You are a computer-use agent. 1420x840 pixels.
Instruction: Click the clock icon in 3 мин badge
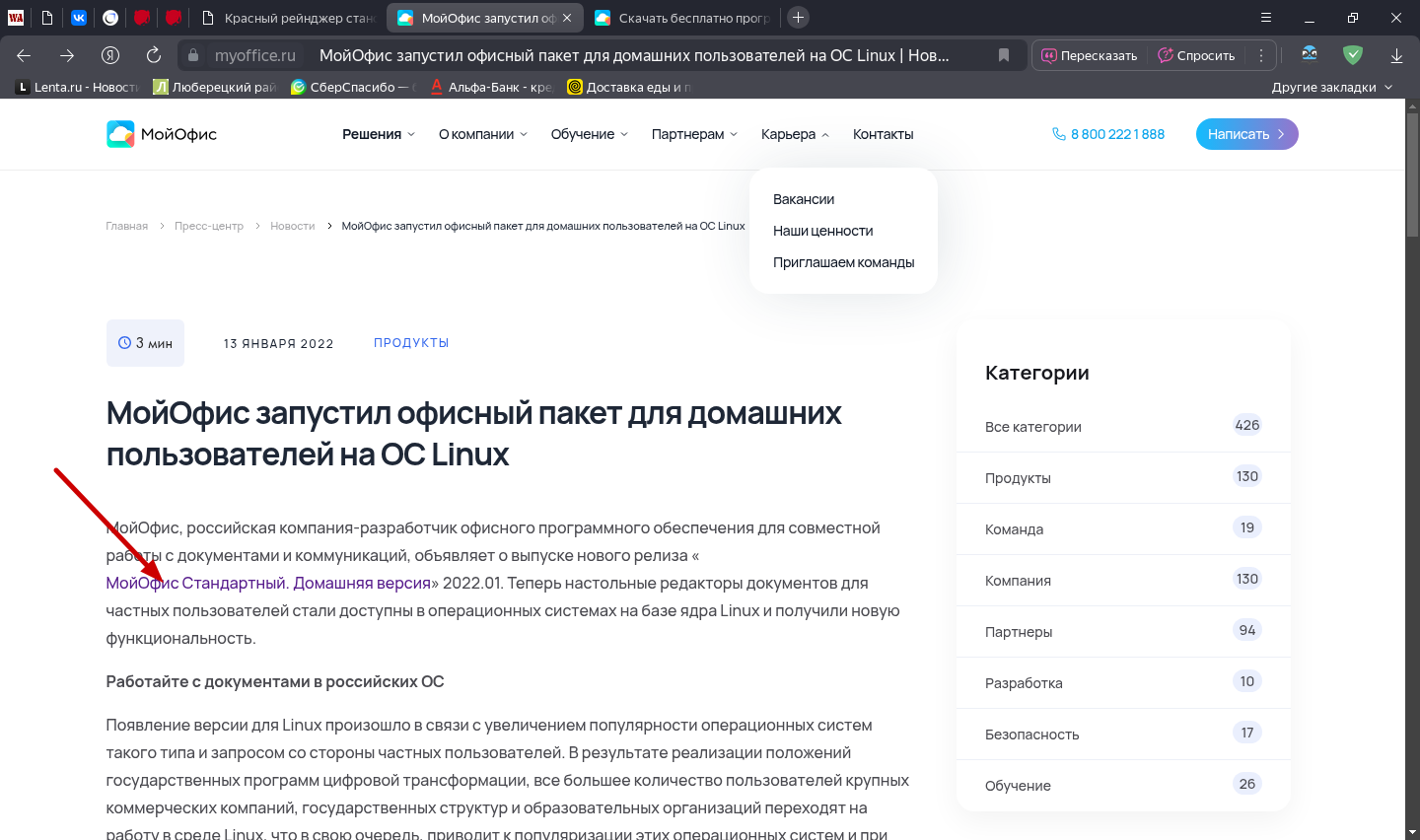pos(125,343)
